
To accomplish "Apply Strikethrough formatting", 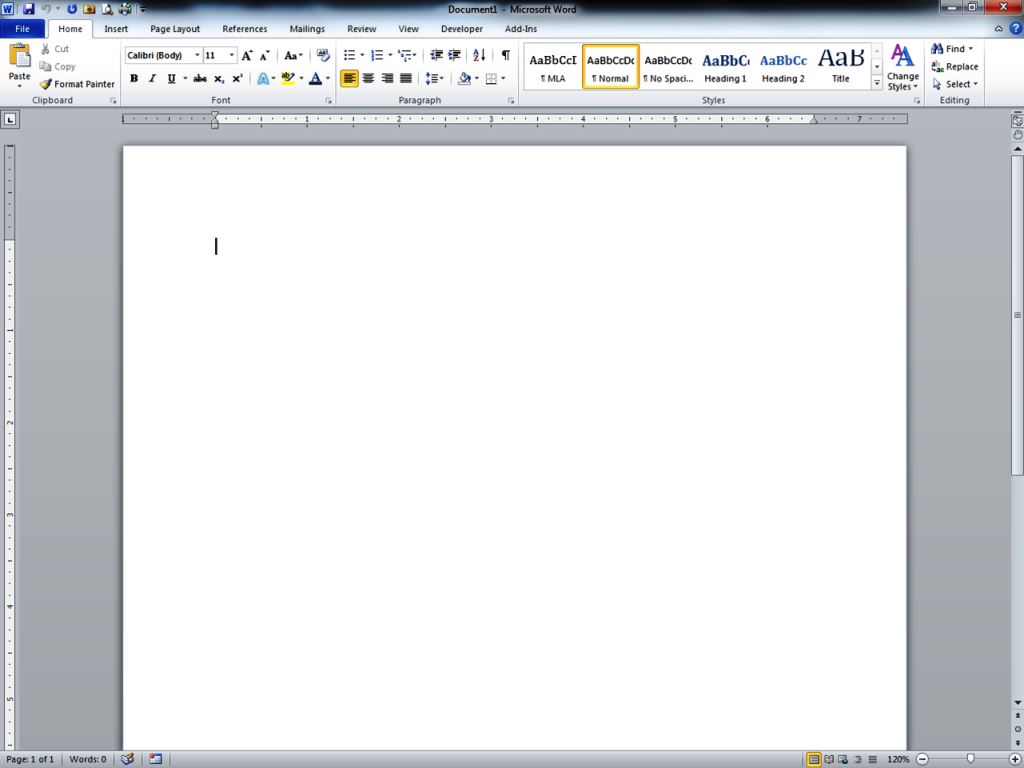I will pyautogui.click(x=200, y=78).
